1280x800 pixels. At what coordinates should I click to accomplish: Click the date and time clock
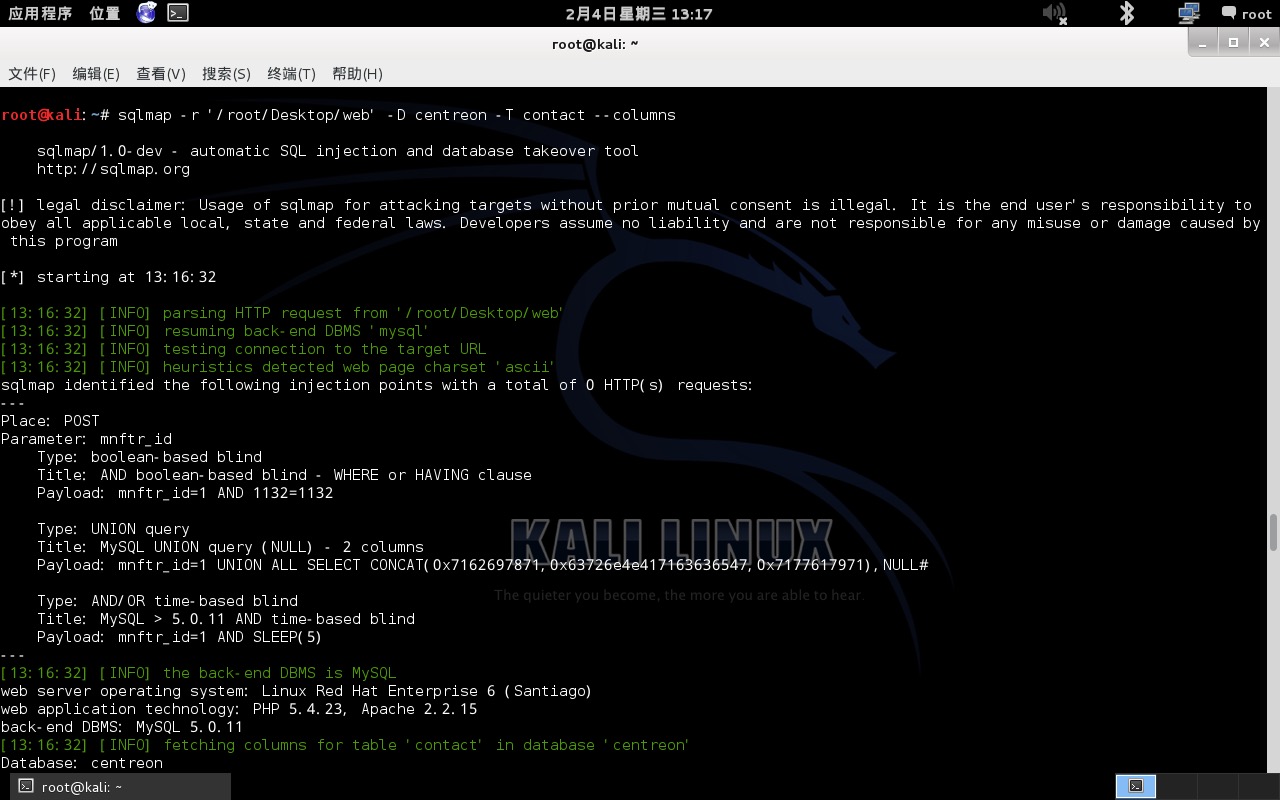pyautogui.click(x=638, y=13)
